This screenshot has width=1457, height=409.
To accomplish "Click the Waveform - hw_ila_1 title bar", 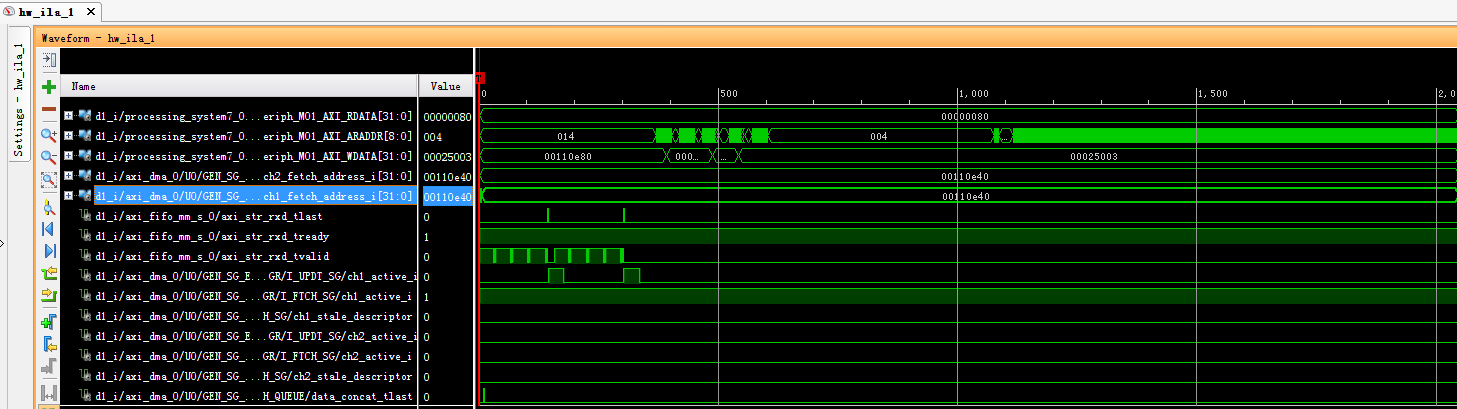I will pyautogui.click(x=745, y=37).
